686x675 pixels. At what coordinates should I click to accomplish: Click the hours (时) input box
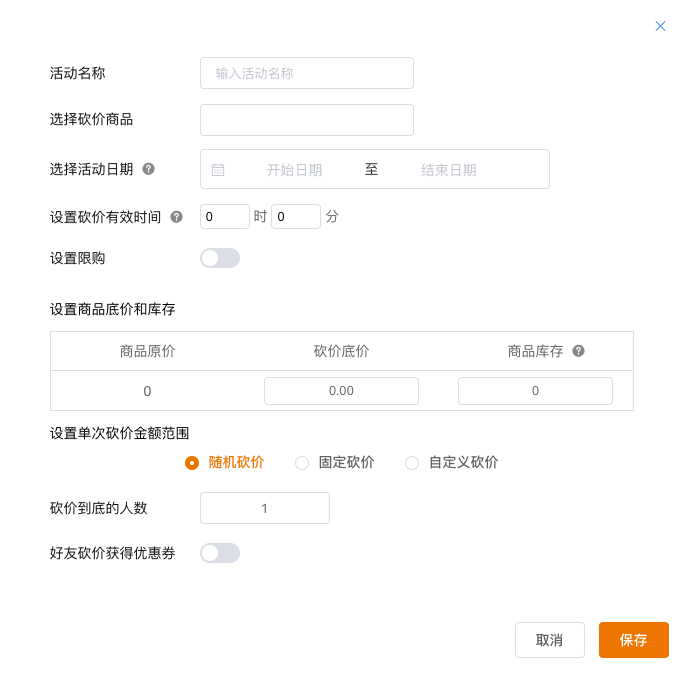point(225,216)
